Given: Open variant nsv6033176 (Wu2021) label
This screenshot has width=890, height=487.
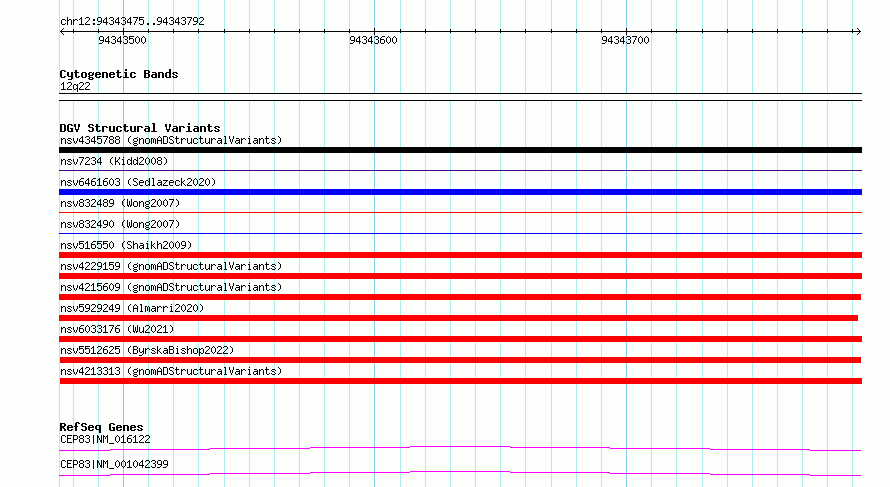Looking at the screenshot, I should pyautogui.click(x=117, y=329).
